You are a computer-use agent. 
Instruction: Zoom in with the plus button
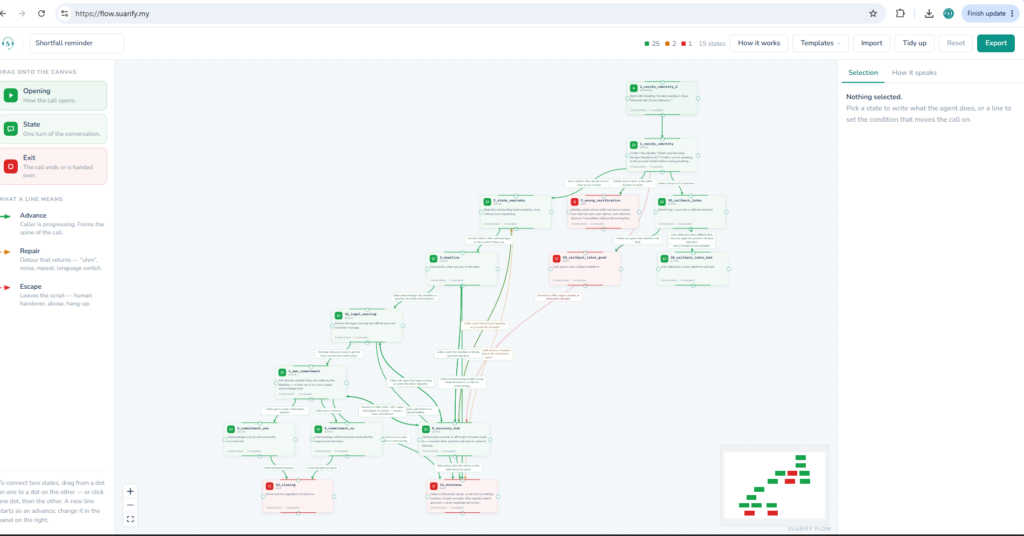pos(130,491)
